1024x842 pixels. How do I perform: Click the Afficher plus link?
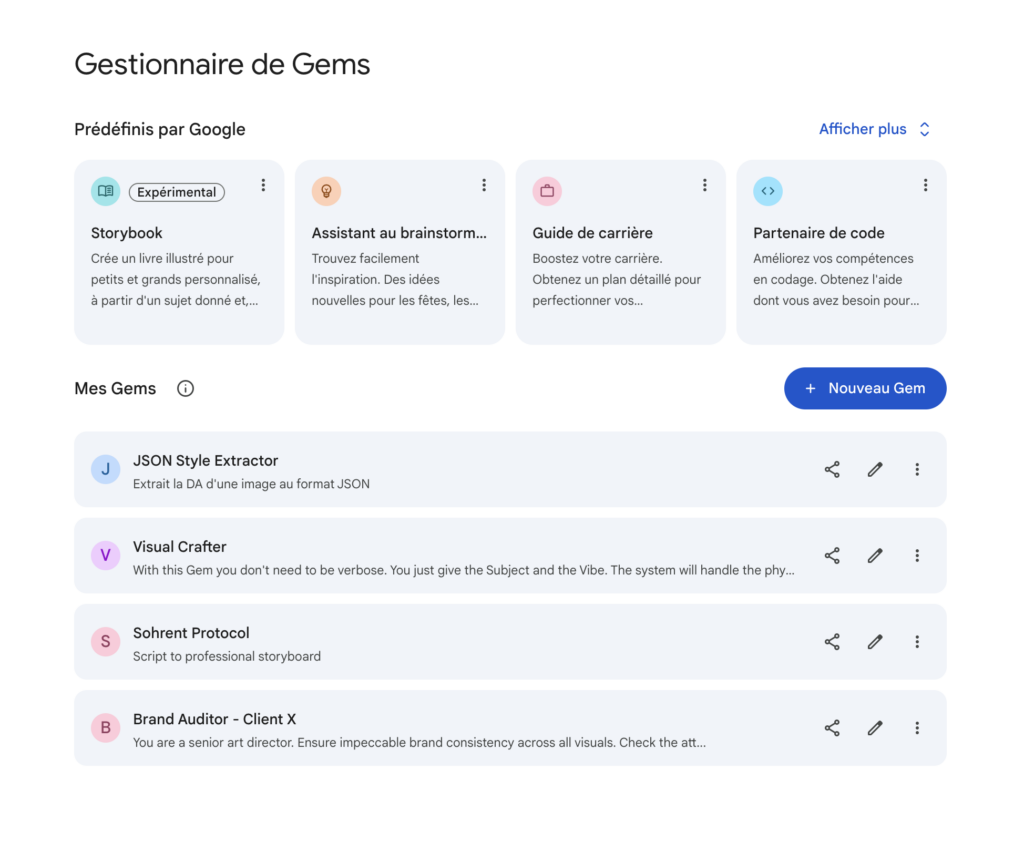[x=862, y=129]
